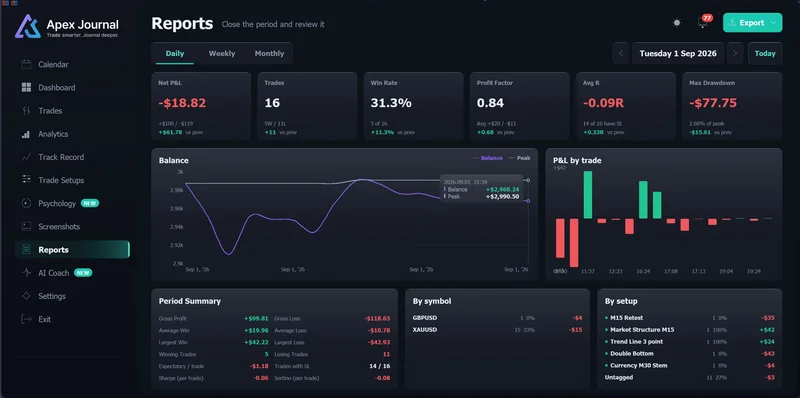
Task: Select the GBPUSD symbol row
Action: click(497, 318)
